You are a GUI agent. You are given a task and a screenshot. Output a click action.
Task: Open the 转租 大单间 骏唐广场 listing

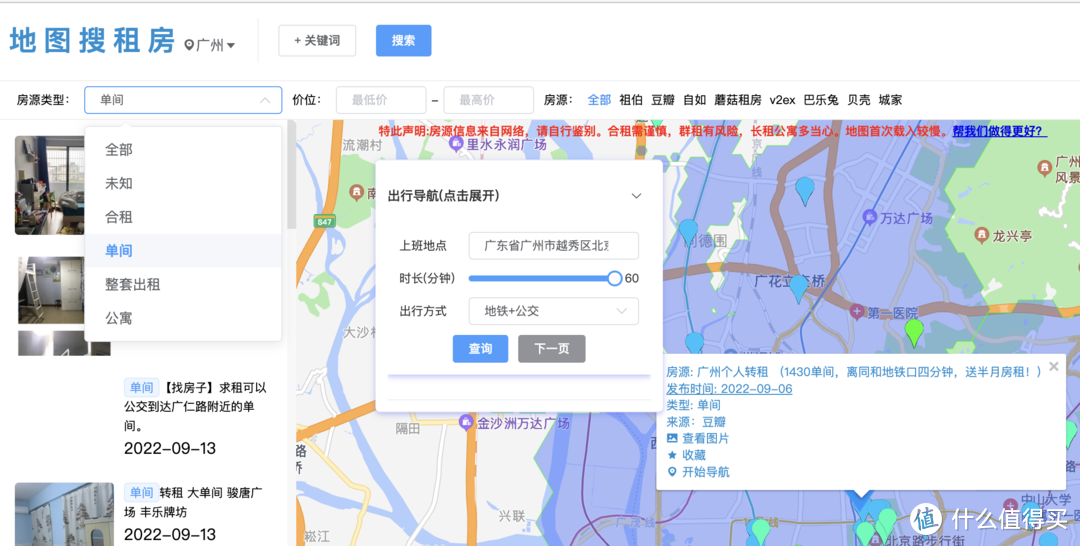(194, 502)
